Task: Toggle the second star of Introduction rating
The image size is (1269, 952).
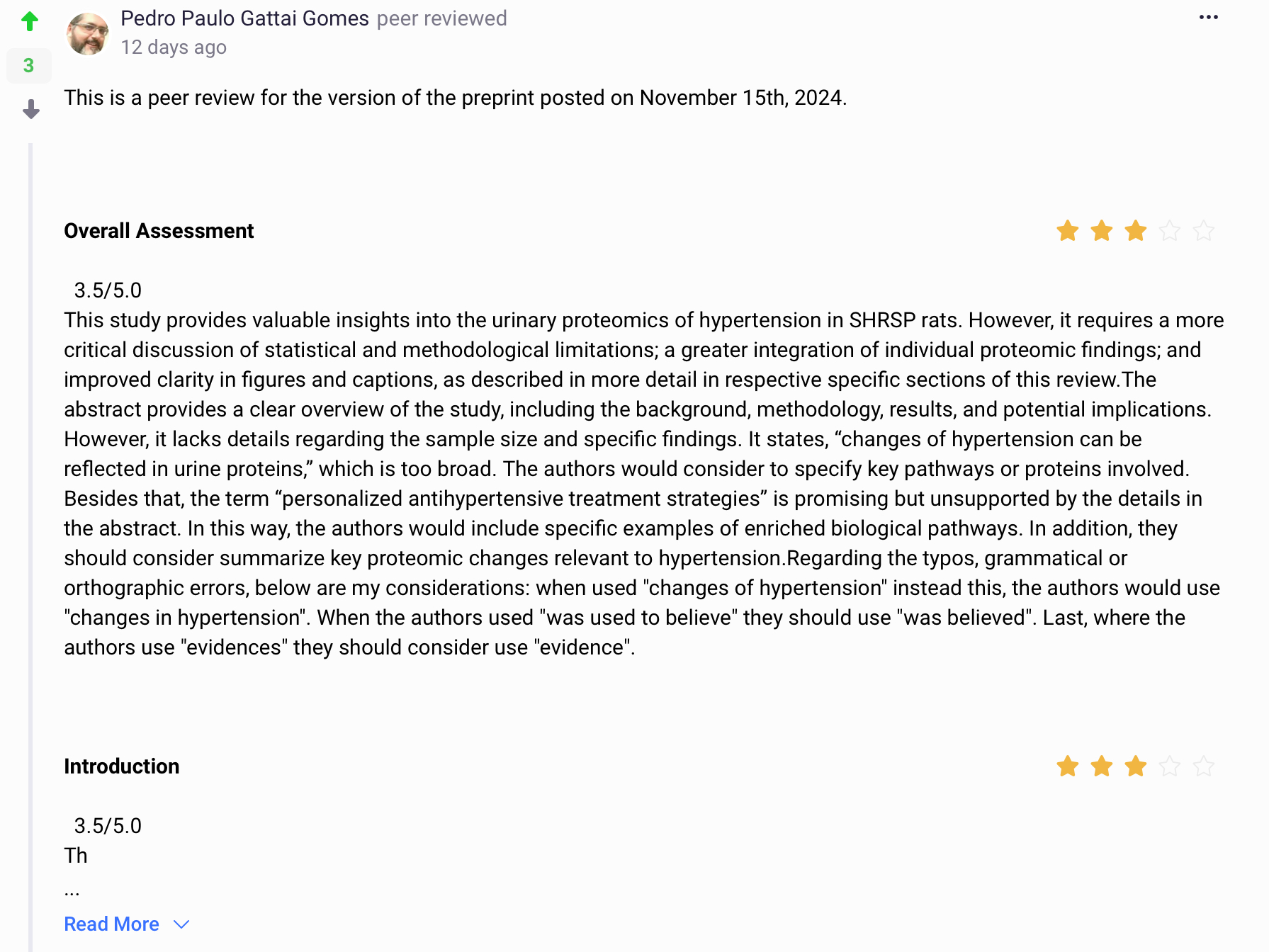Action: coord(1102,766)
